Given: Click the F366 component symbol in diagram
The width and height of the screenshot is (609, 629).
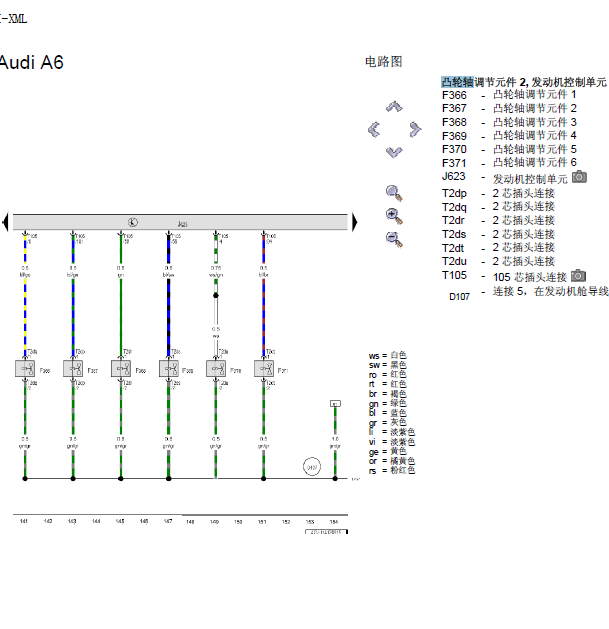Looking at the screenshot, I should coord(25,368).
